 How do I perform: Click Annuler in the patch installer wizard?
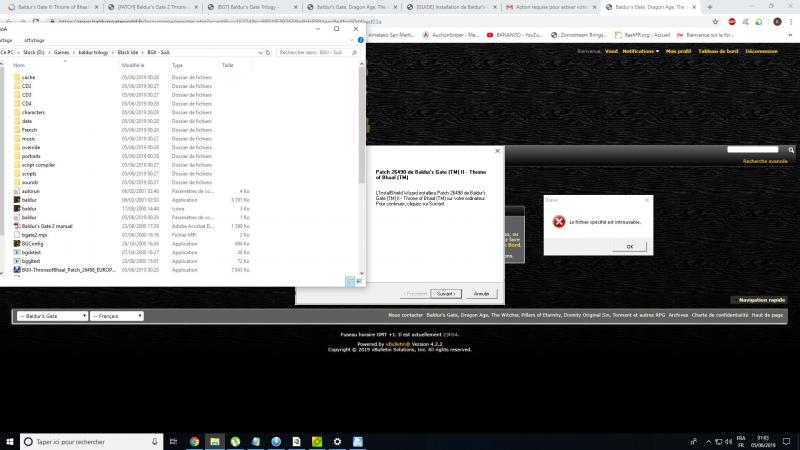click(x=481, y=294)
